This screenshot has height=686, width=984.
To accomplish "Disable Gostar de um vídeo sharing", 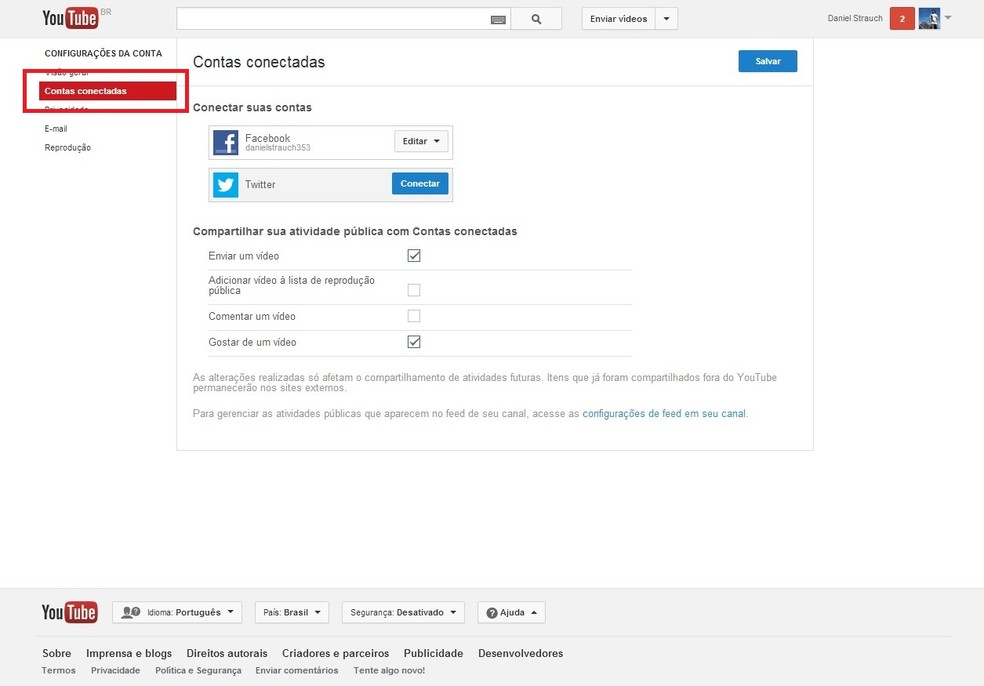I will pyautogui.click(x=413, y=341).
